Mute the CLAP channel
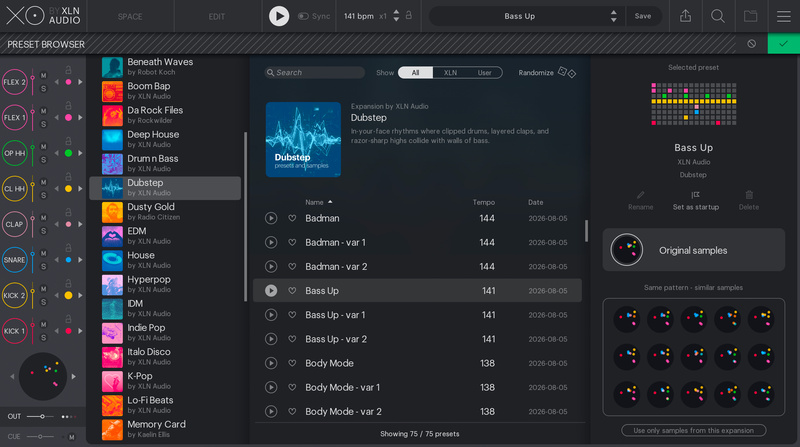The width and height of the screenshot is (800, 447). 43,218
